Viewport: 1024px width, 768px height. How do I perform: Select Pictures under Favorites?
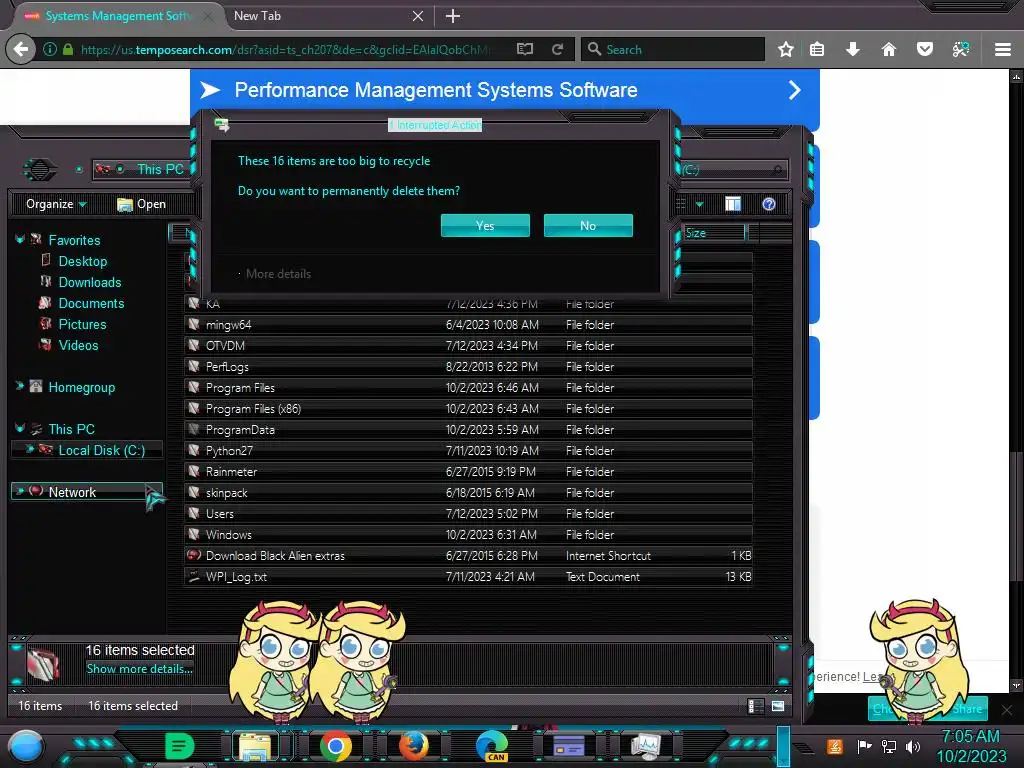82,324
